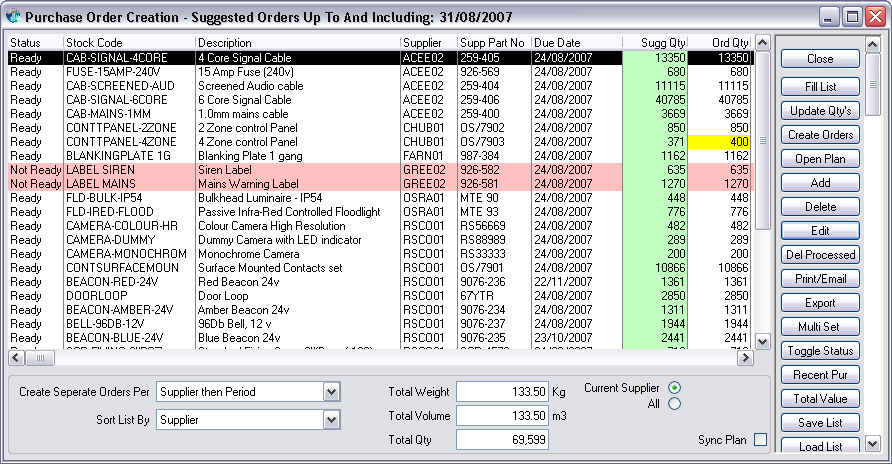Select the BELL-96DB-12V row
The width and height of the screenshot is (892, 464).
(380, 324)
